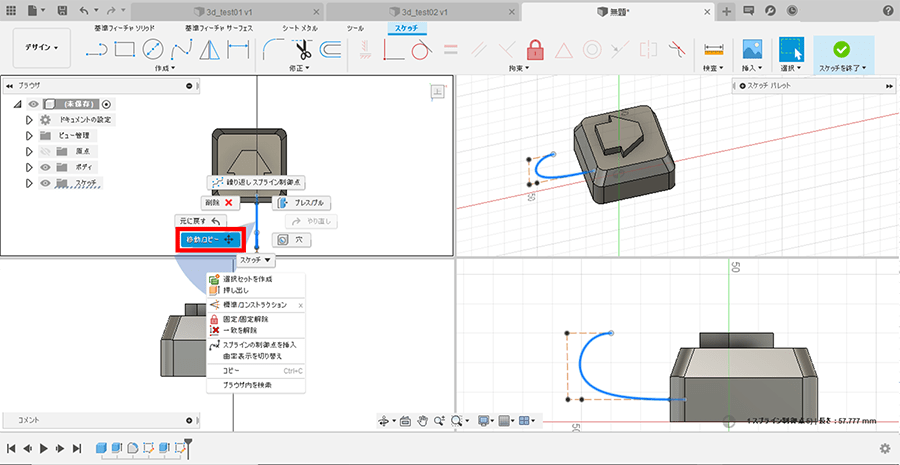900x465 pixels.
Task: Undo with the curved arrow icon
Action: click(x=84, y=11)
